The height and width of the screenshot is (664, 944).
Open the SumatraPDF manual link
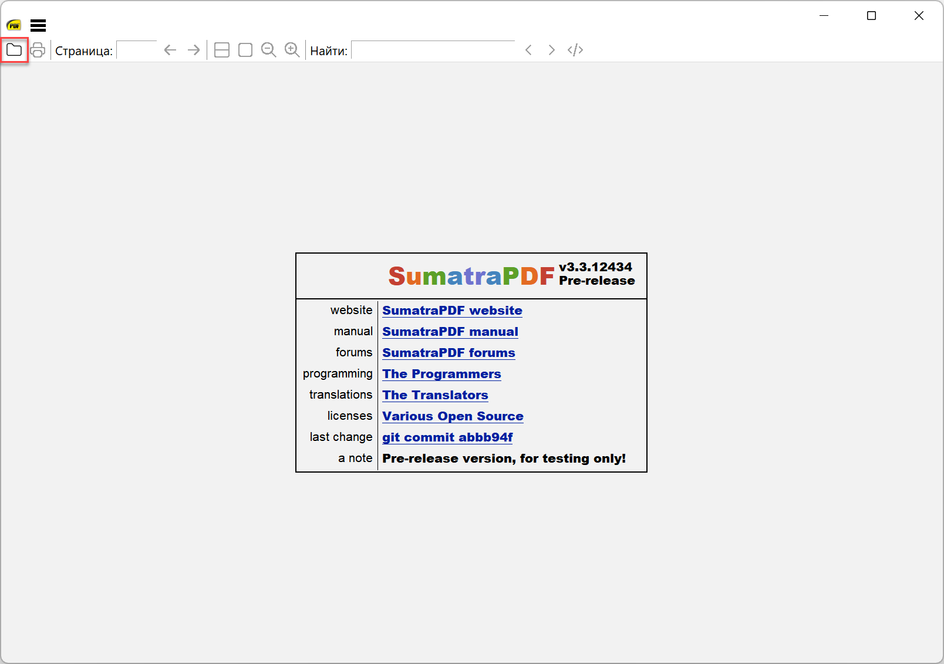tap(450, 332)
